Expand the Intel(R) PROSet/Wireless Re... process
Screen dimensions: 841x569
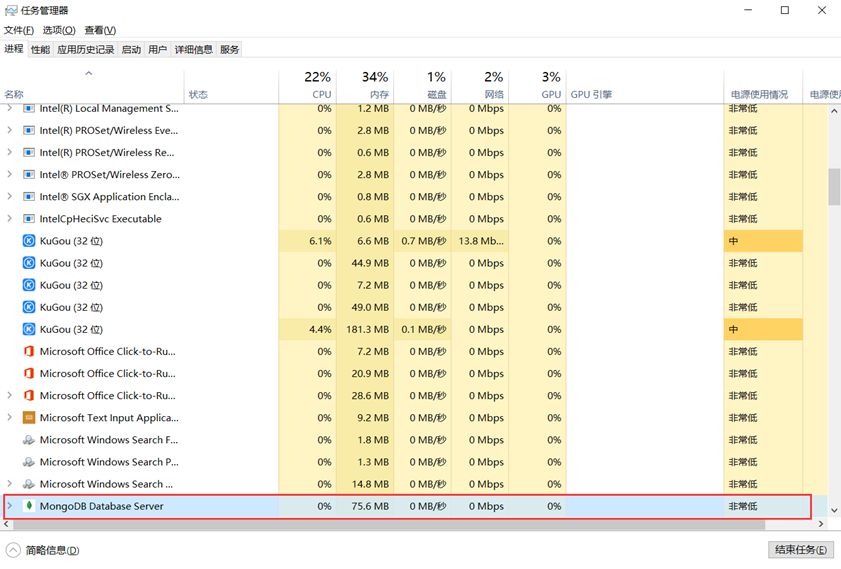9,152
